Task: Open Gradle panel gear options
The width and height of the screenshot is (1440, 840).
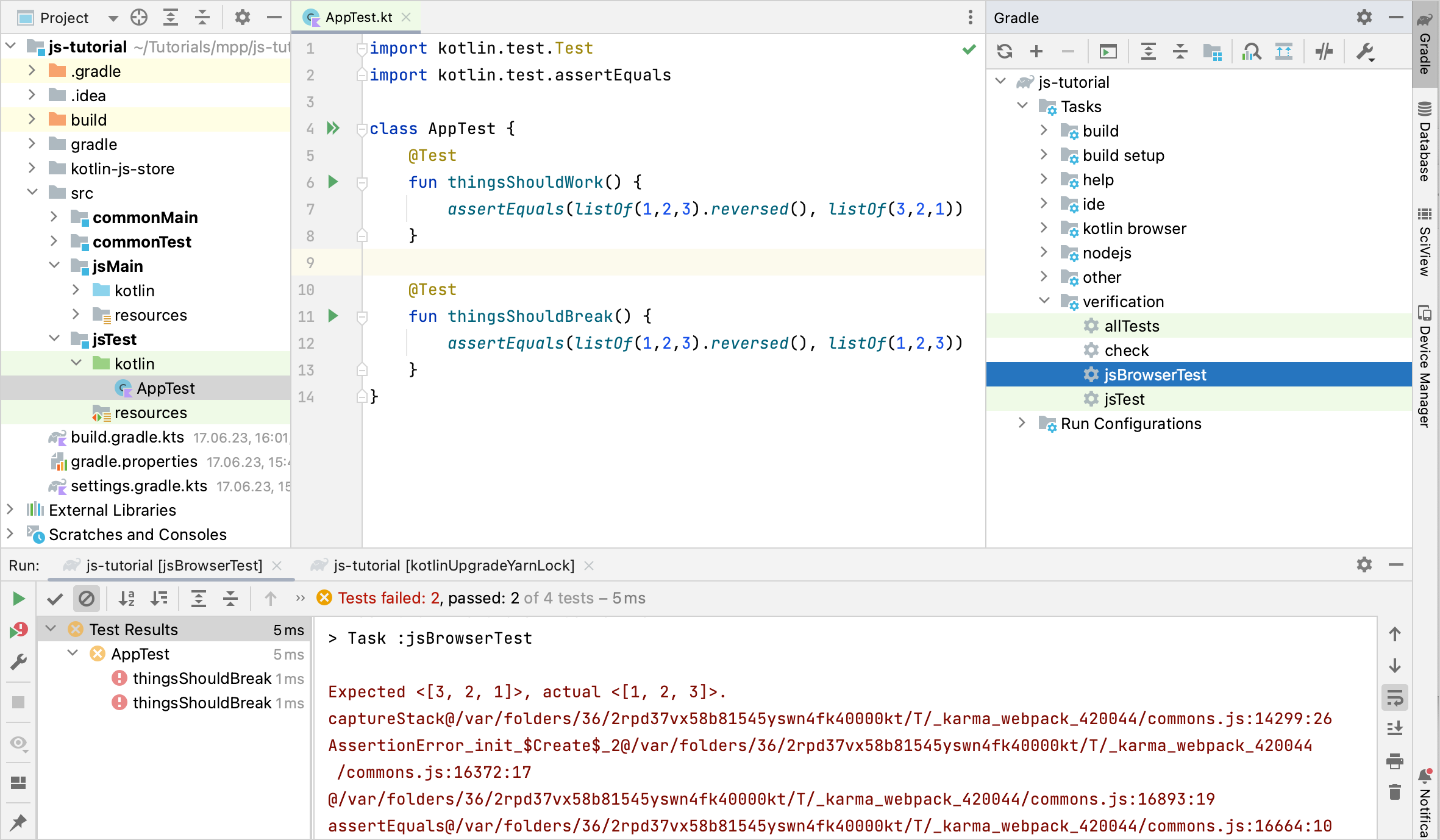Action: click(x=1364, y=17)
